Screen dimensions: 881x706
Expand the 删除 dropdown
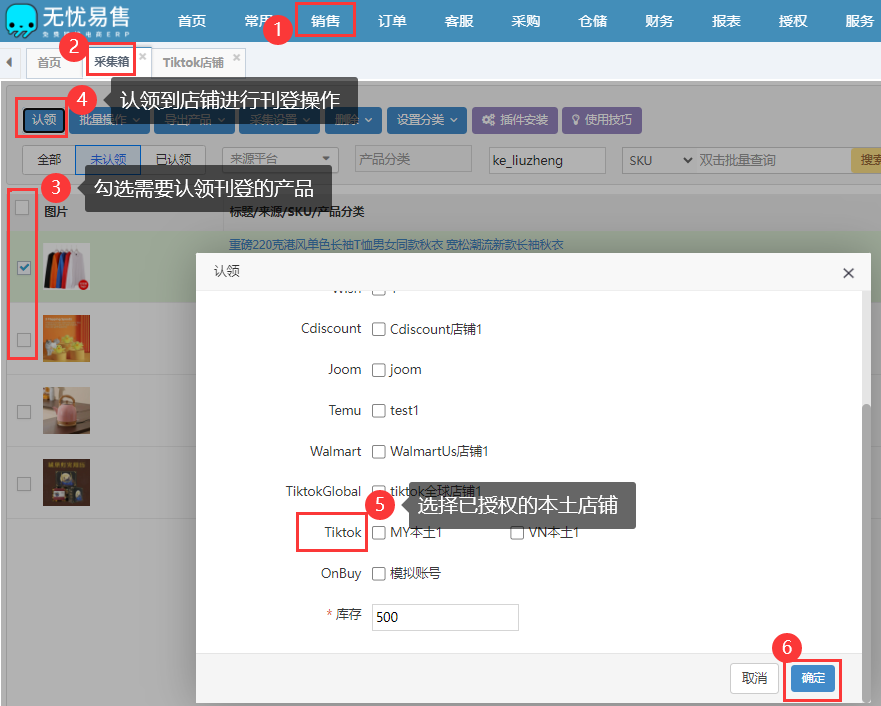[x=353, y=120]
